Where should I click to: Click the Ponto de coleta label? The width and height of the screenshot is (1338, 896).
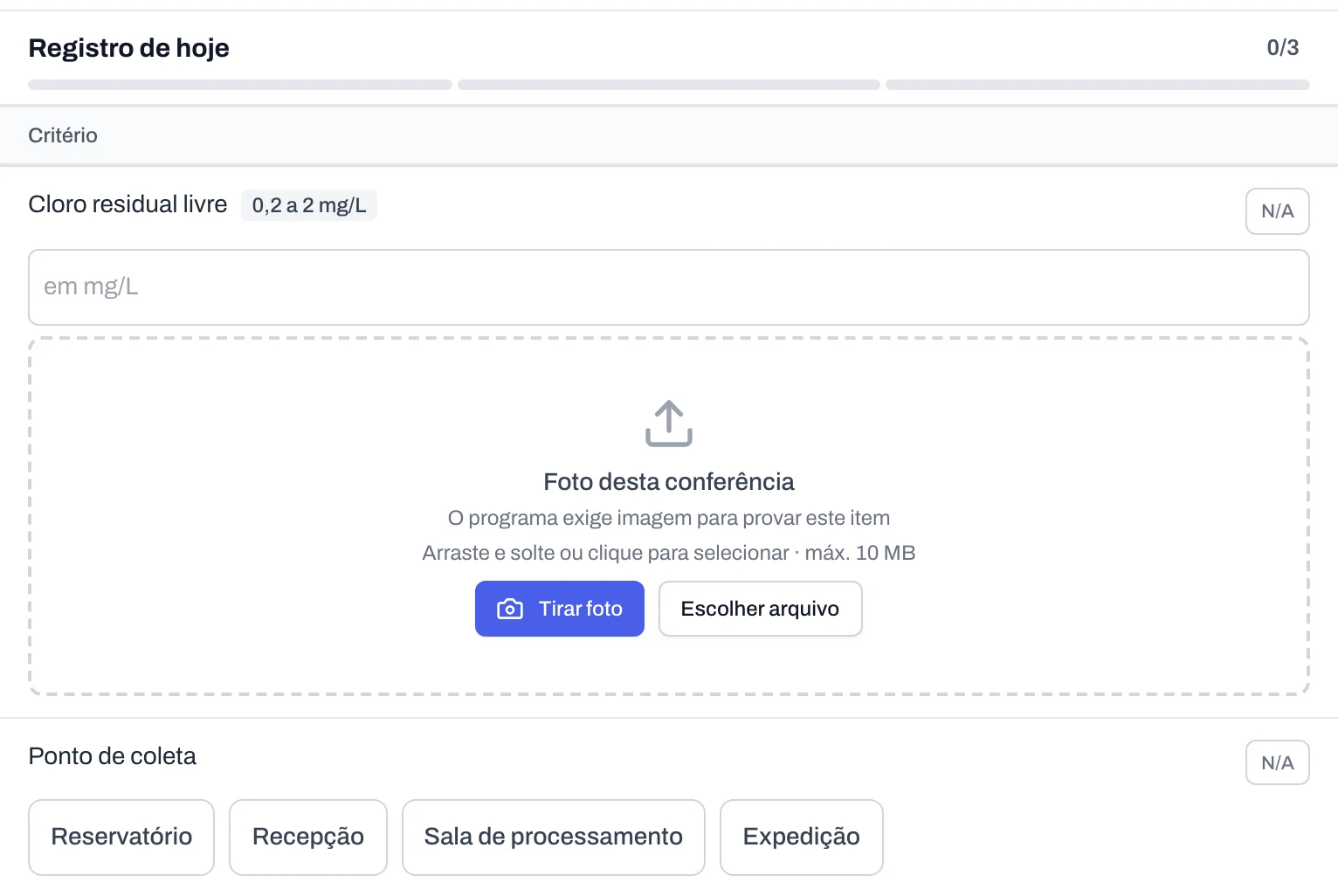pyautogui.click(x=112, y=756)
